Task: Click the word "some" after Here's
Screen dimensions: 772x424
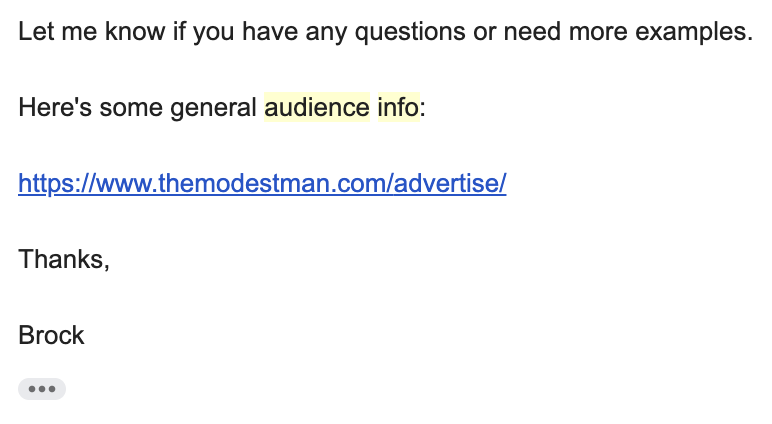Action: tap(131, 108)
